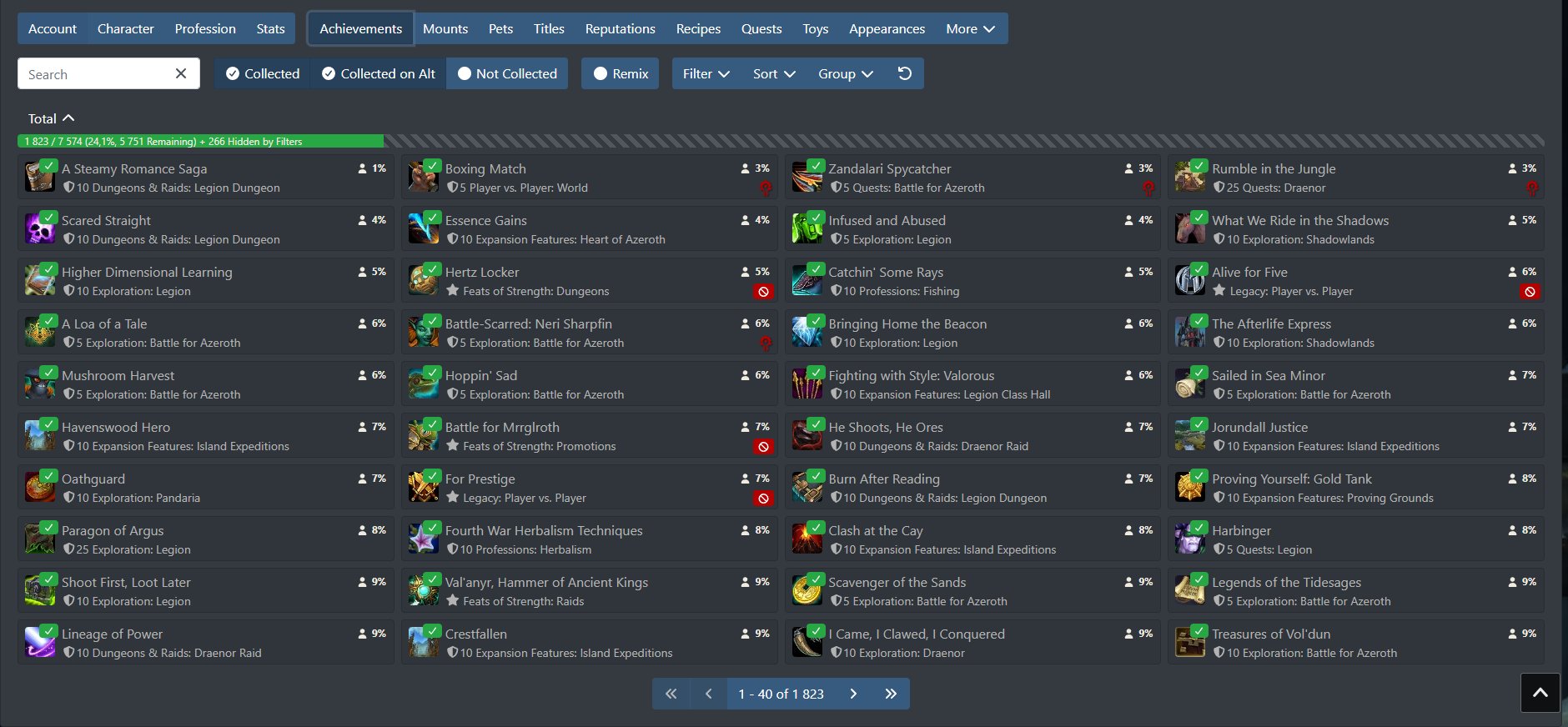Toggle the Collected filter

point(262,73)
